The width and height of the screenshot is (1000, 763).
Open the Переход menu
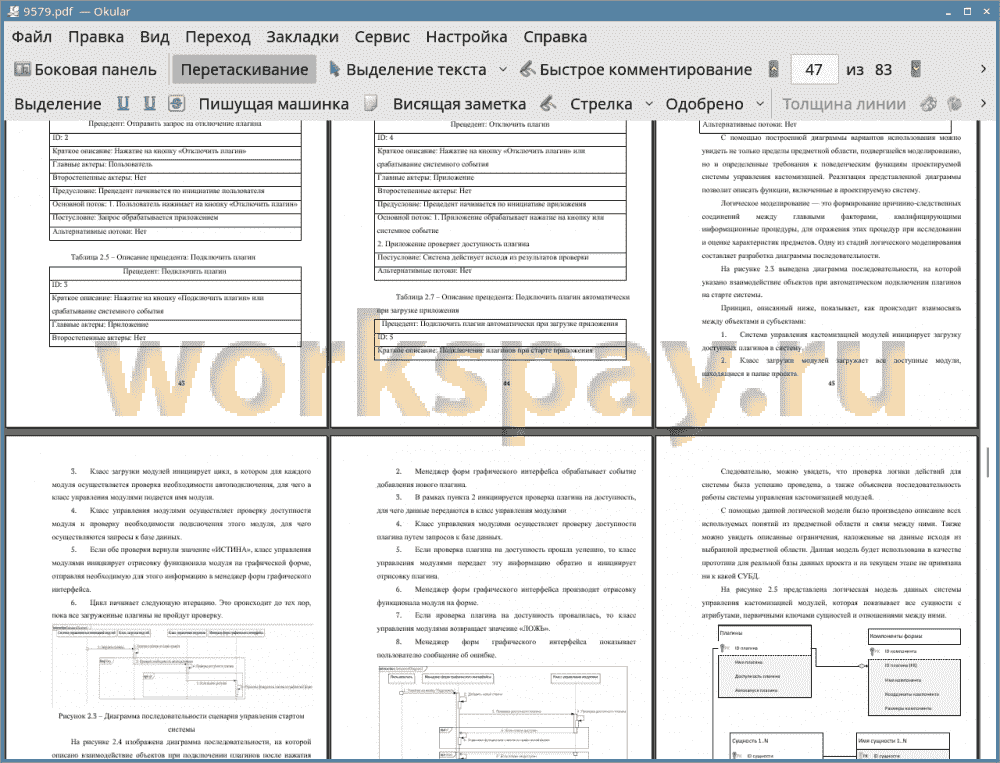[218, 37]
